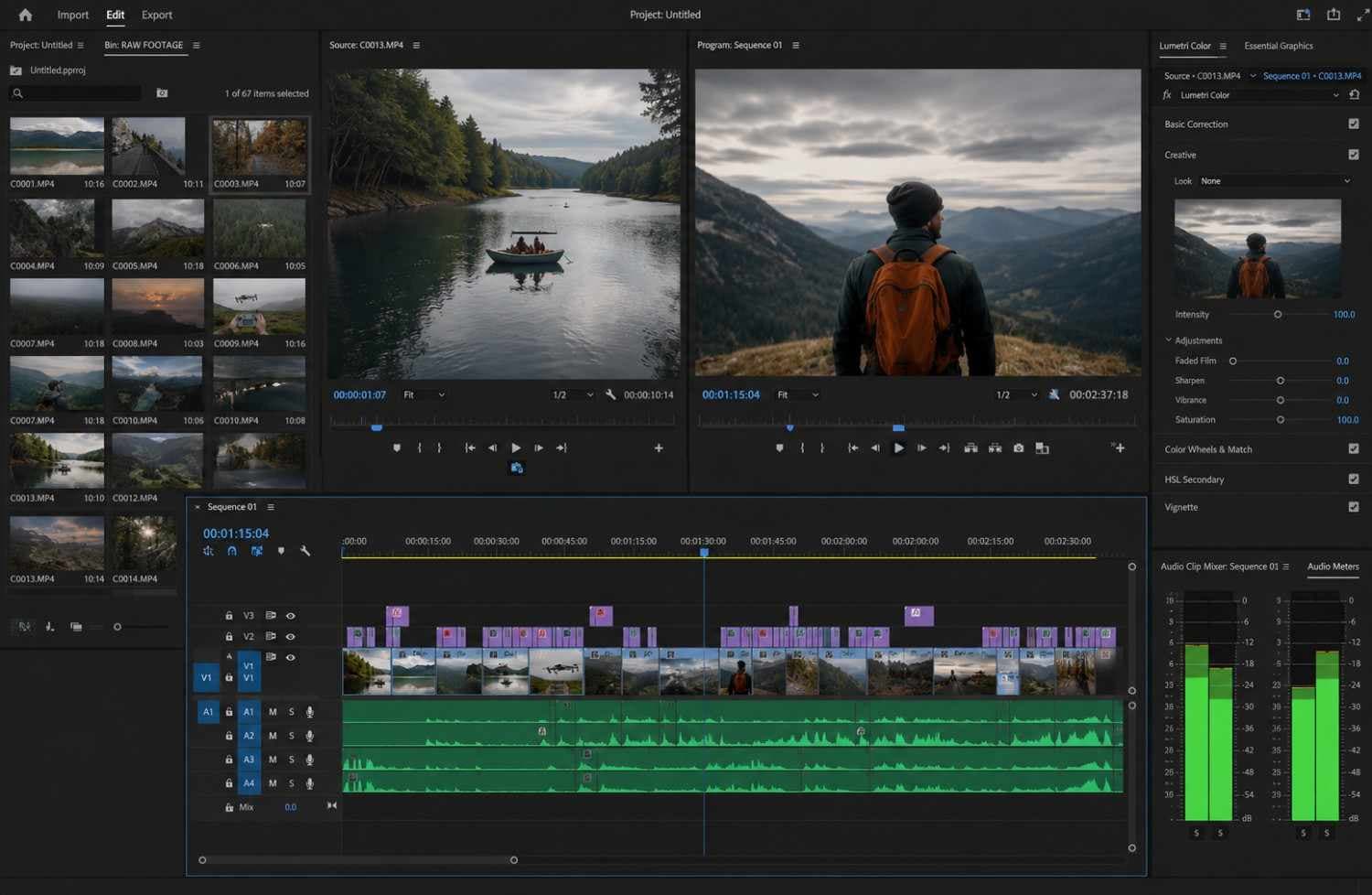Click the Intensity slider handle
1372x895 pixels.
[x=1278, y=314]
